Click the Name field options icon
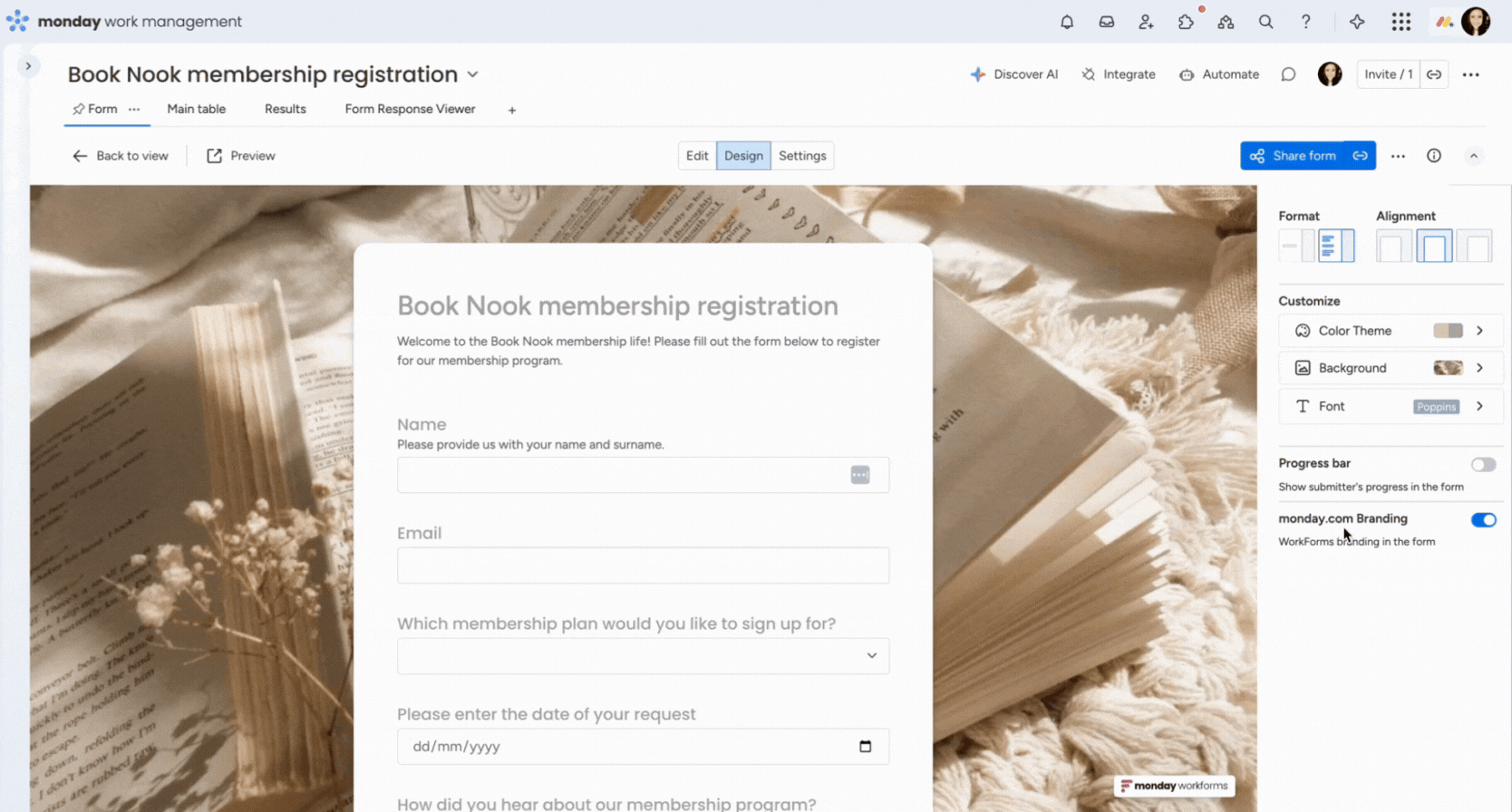The width and height of the screenshot is (1512, 812). tap(860, 475)
